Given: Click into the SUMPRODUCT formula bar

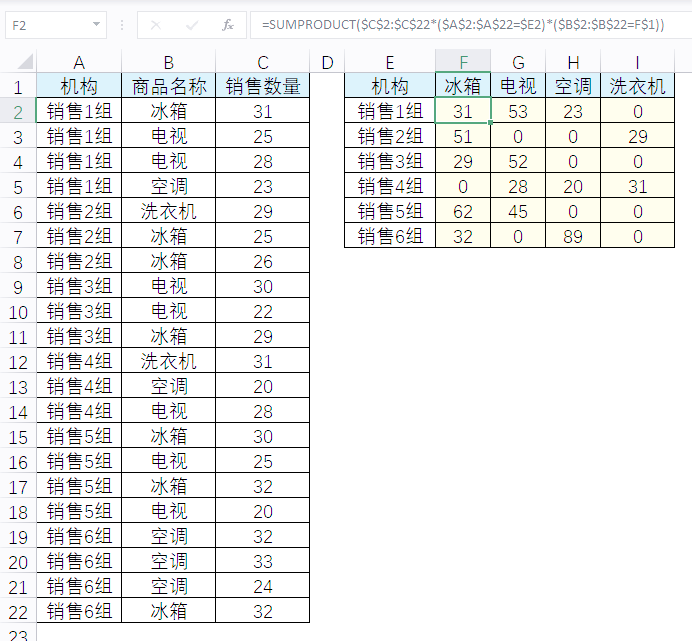Looking at the screenshot, I should click(x=471, y=25).
